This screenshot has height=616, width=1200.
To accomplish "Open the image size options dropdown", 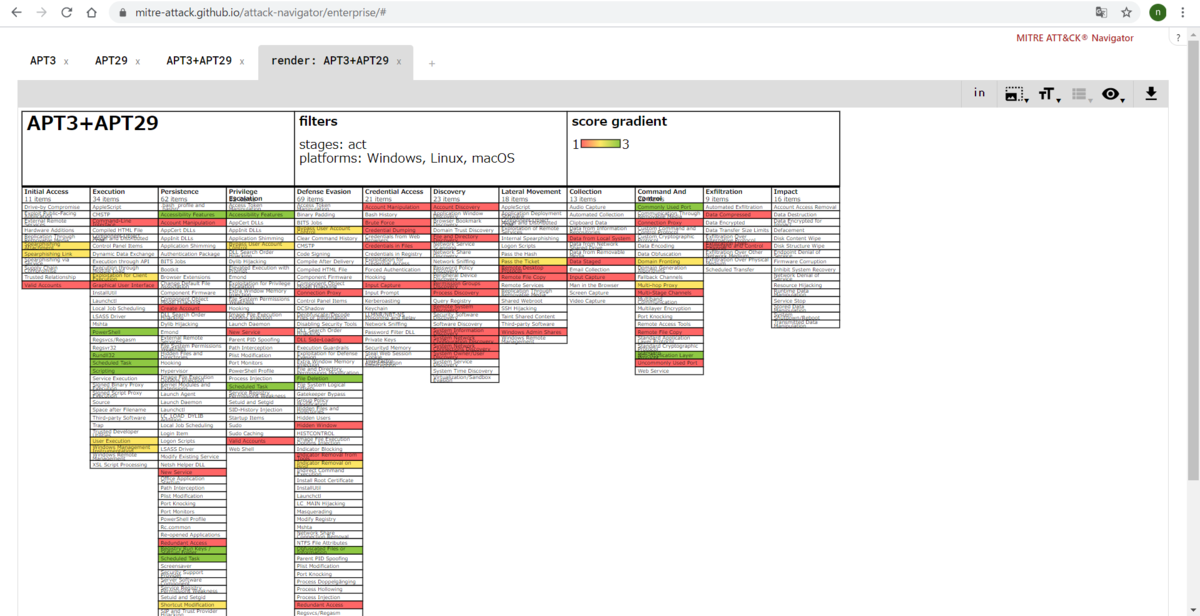I will click(1016, 94).
